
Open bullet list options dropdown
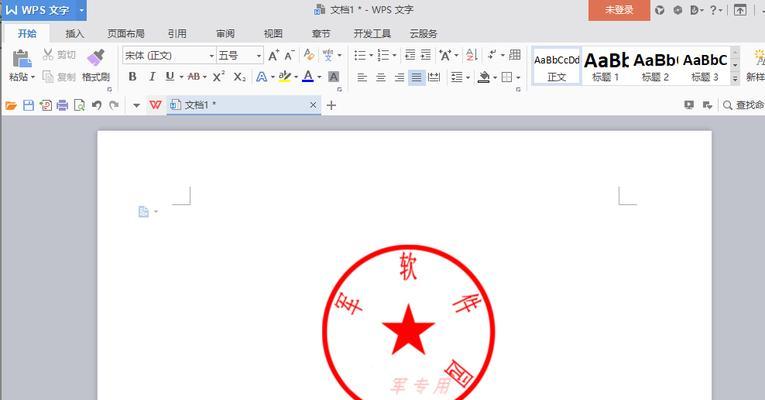tap(371, 55)
